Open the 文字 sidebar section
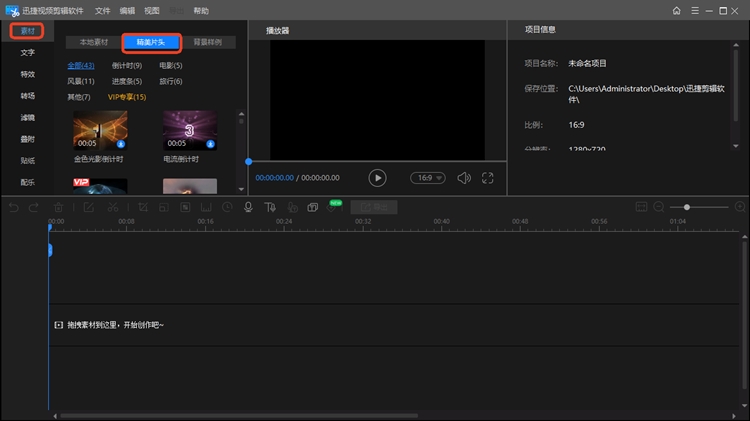The image size is (750, 421). [27, 53]
